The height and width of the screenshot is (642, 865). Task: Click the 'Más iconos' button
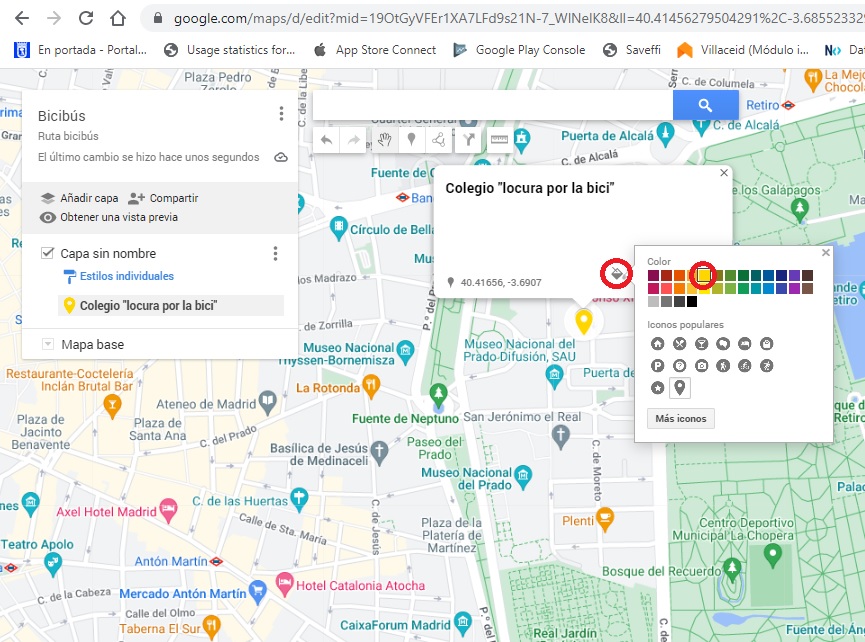point(681,419)
